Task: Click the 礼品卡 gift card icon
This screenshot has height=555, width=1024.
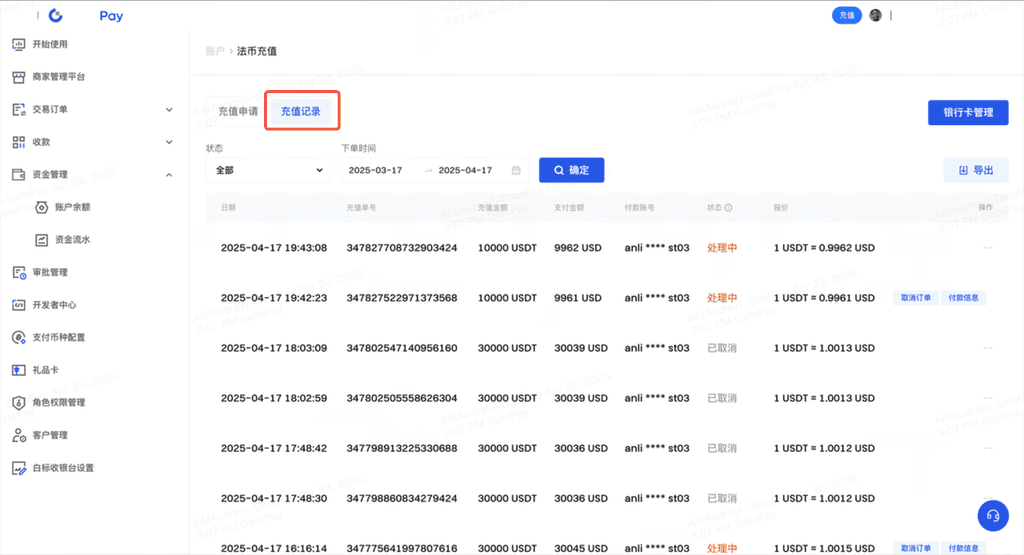Action: [18, 370]
